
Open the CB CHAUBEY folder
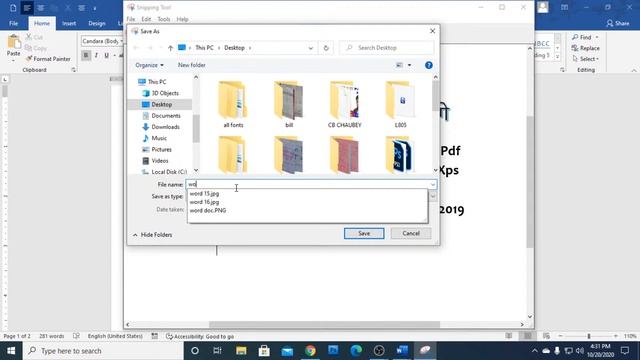pyautogui.click(x=345, y=104)
